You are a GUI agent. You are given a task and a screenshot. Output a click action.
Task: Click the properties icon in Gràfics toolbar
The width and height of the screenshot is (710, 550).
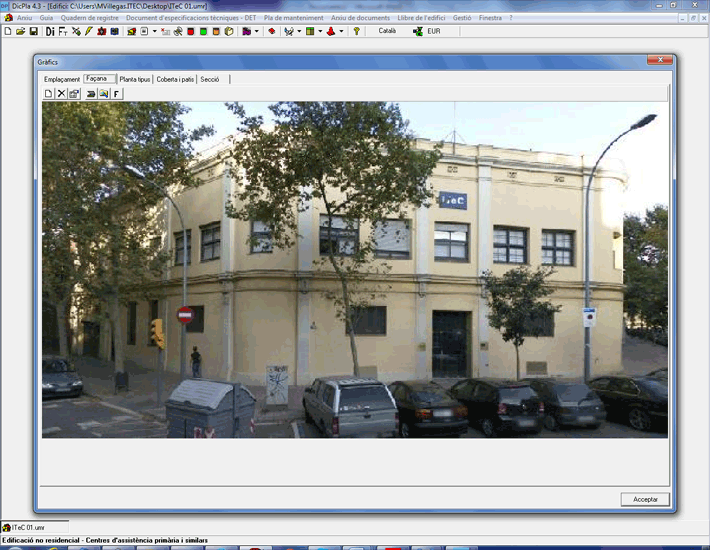pos(74,94)
